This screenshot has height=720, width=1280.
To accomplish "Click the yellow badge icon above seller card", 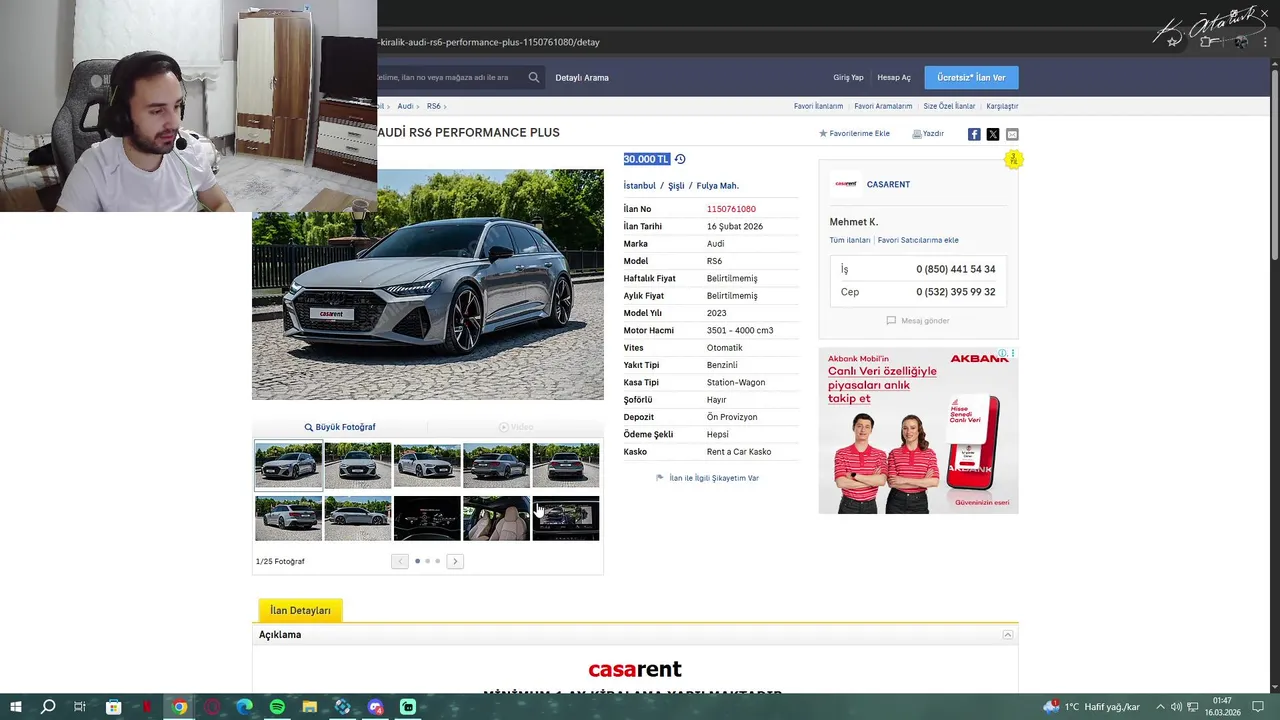I will tap(1013, 159).
